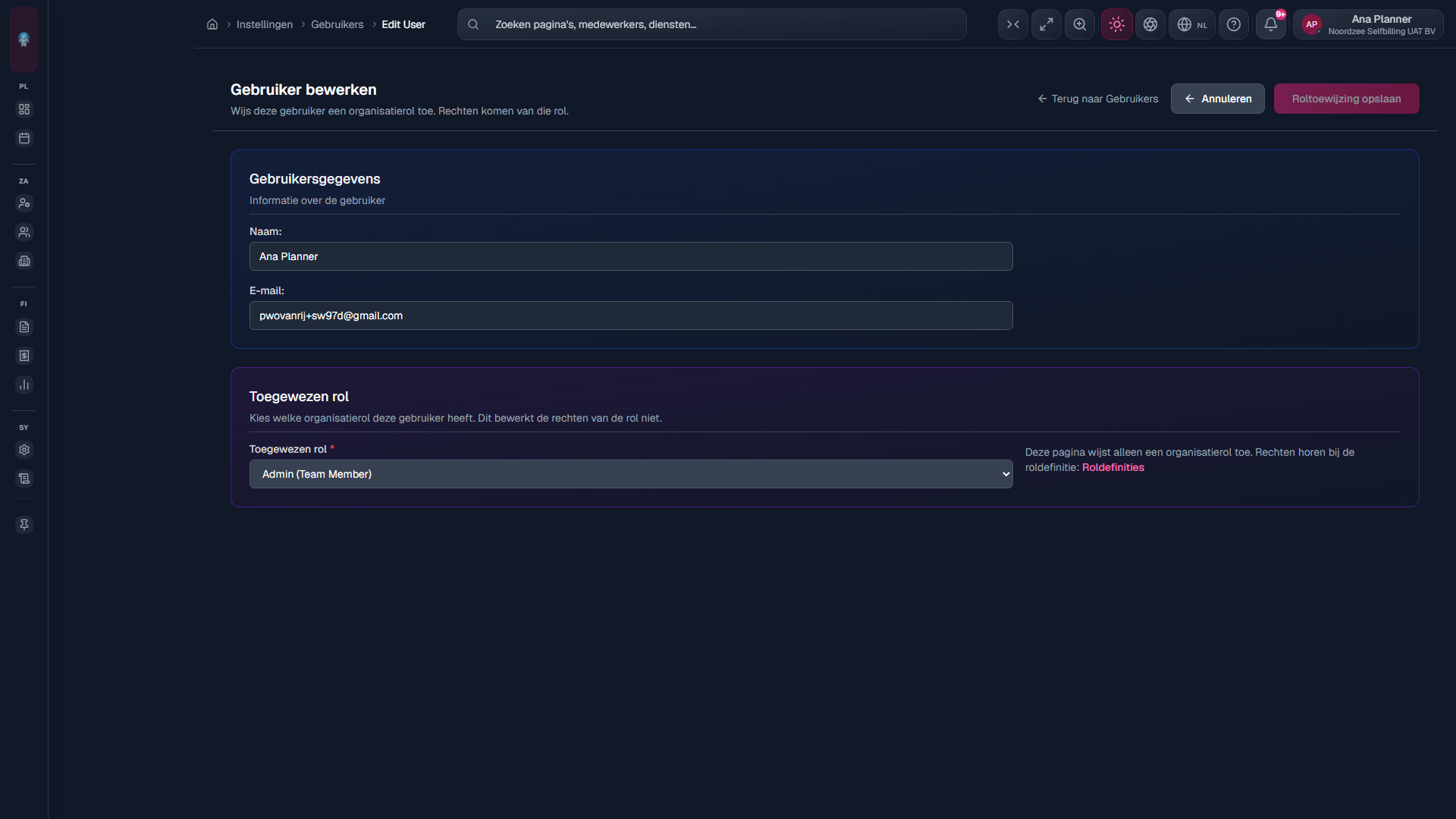Open the Roldefinities link
This screenshot has height=819, width=1456.
coord(1112,467)
